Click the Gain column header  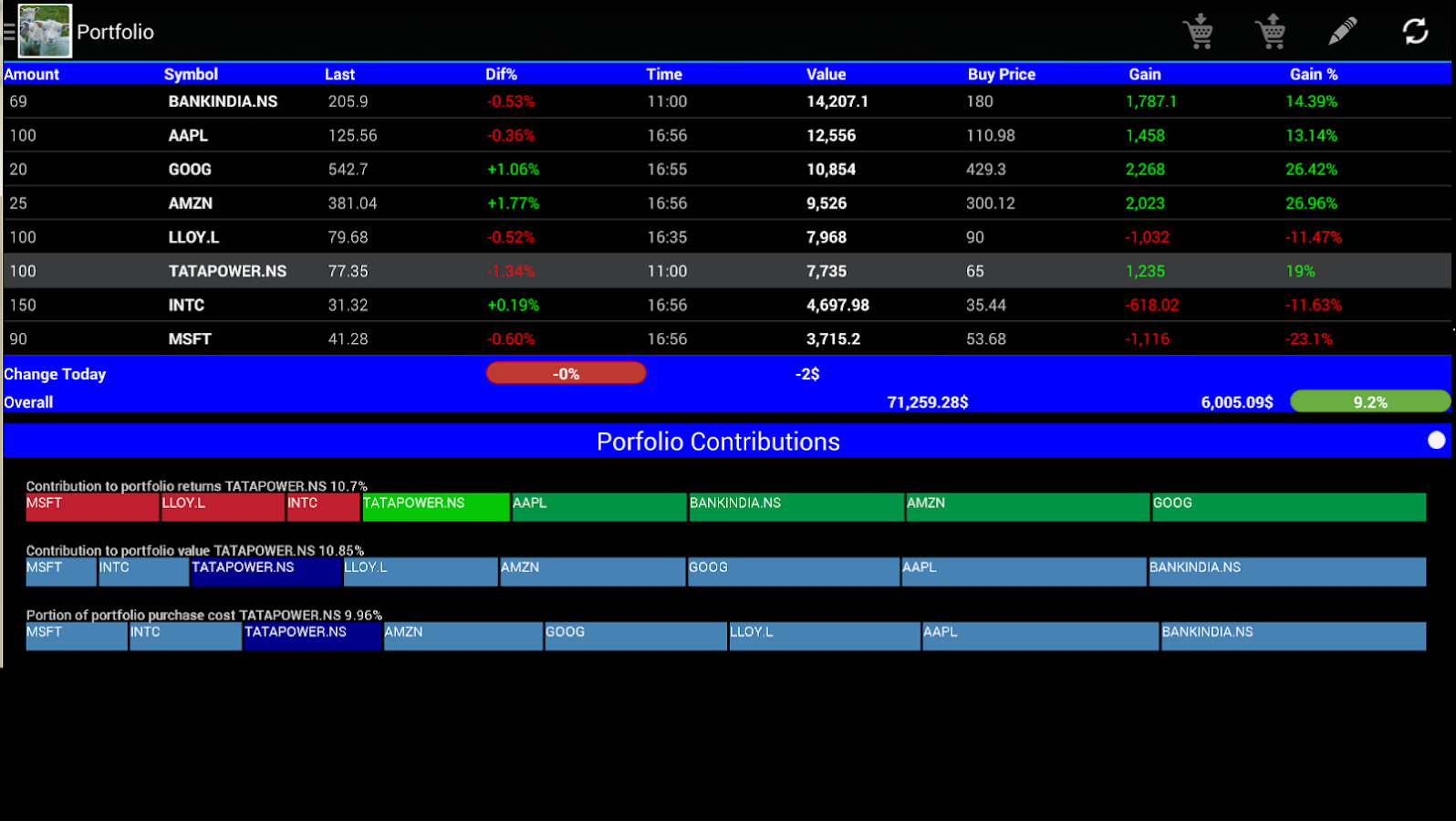click(1144, 75)
